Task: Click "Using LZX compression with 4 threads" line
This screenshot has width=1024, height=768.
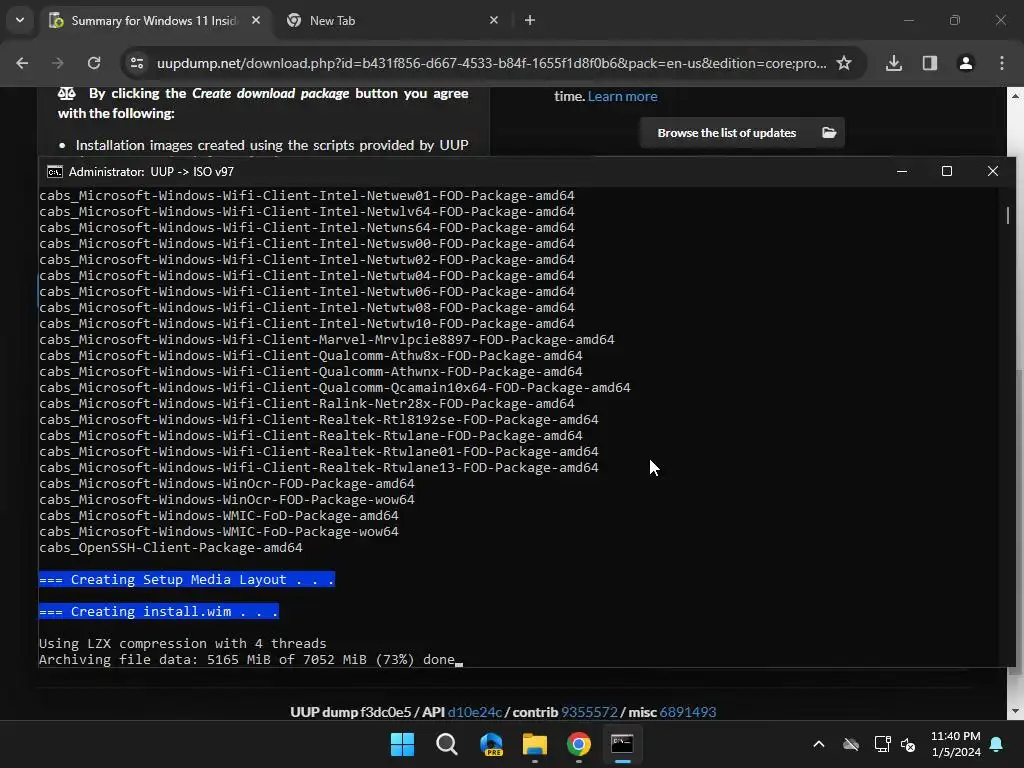Action: pos(182,643)
